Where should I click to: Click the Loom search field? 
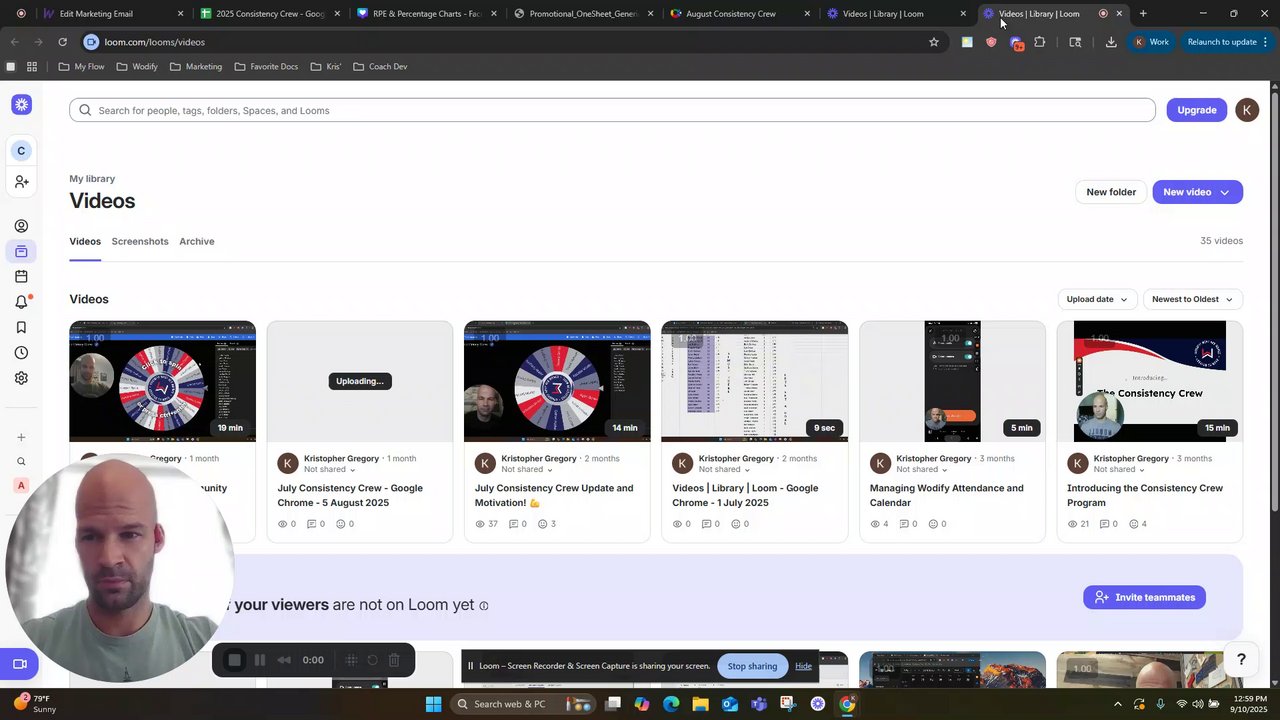612,110
